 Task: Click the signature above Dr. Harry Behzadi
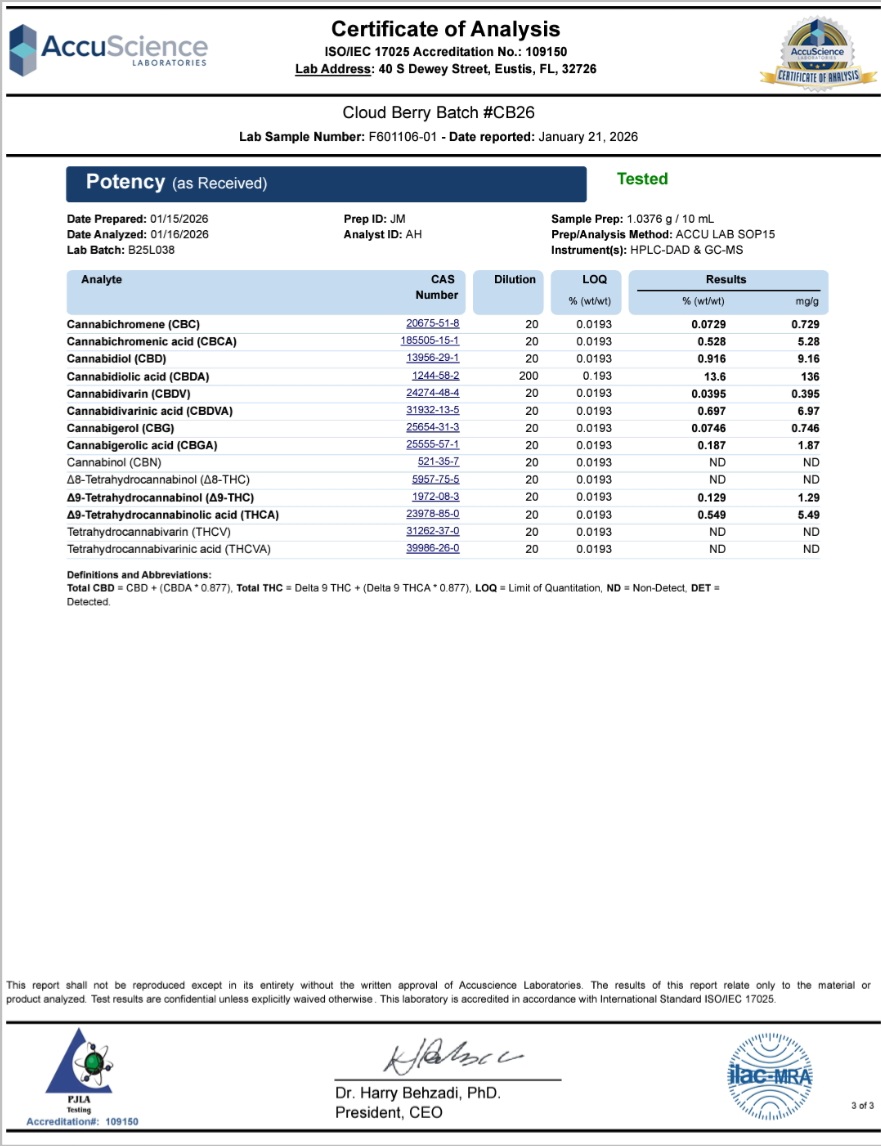(x=452, y=1055)
